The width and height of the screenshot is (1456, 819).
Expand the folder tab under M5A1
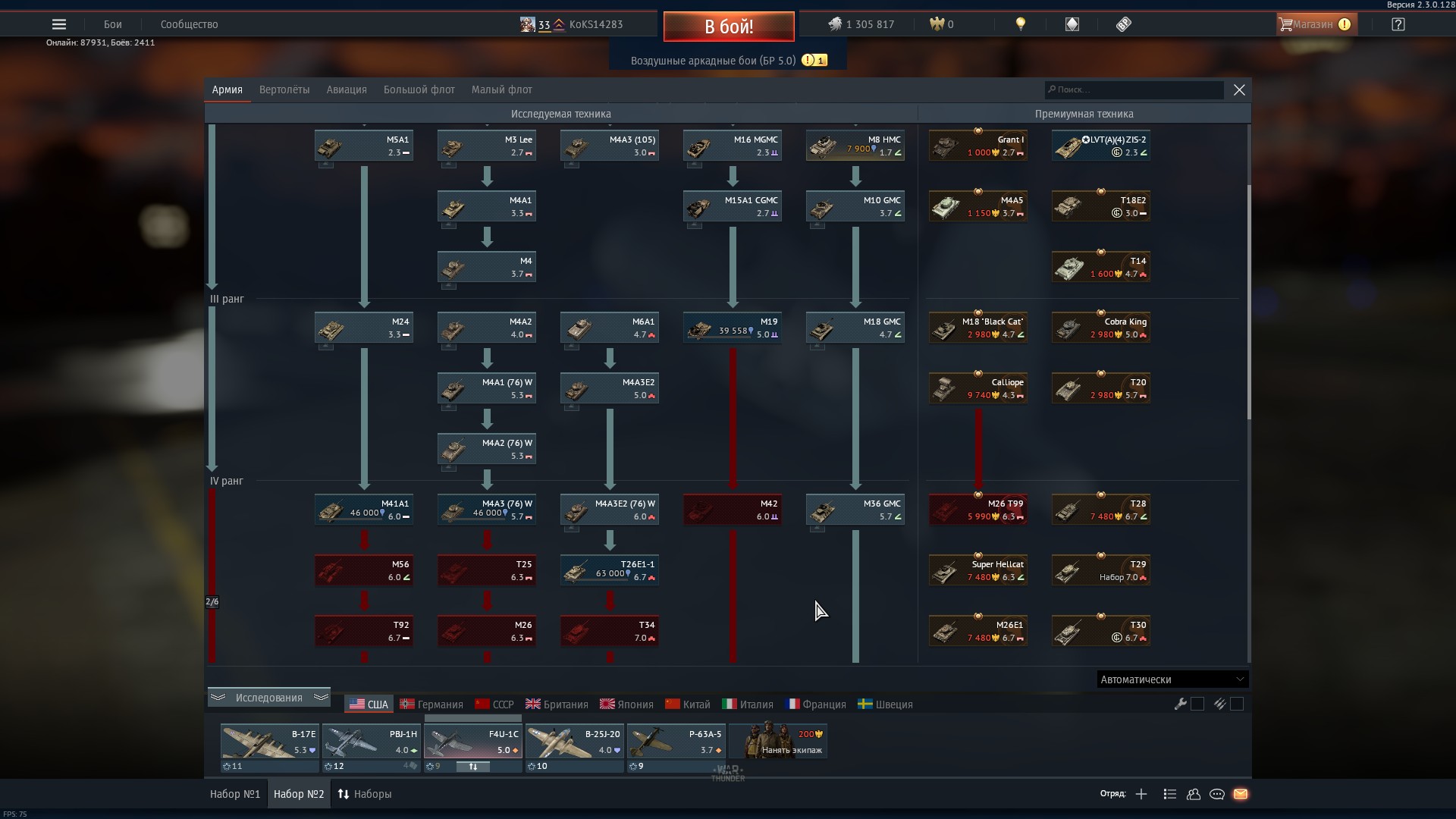[325, 165]
